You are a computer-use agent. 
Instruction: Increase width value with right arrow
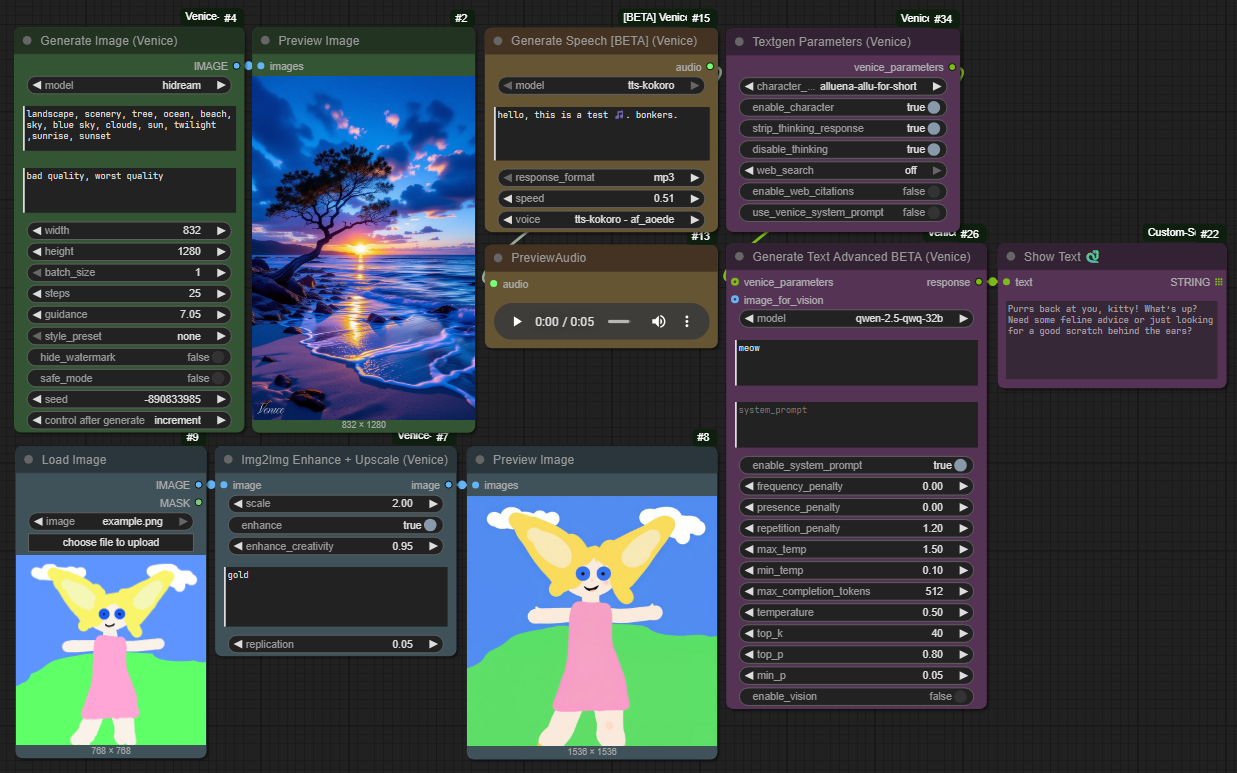pos(221,231)
